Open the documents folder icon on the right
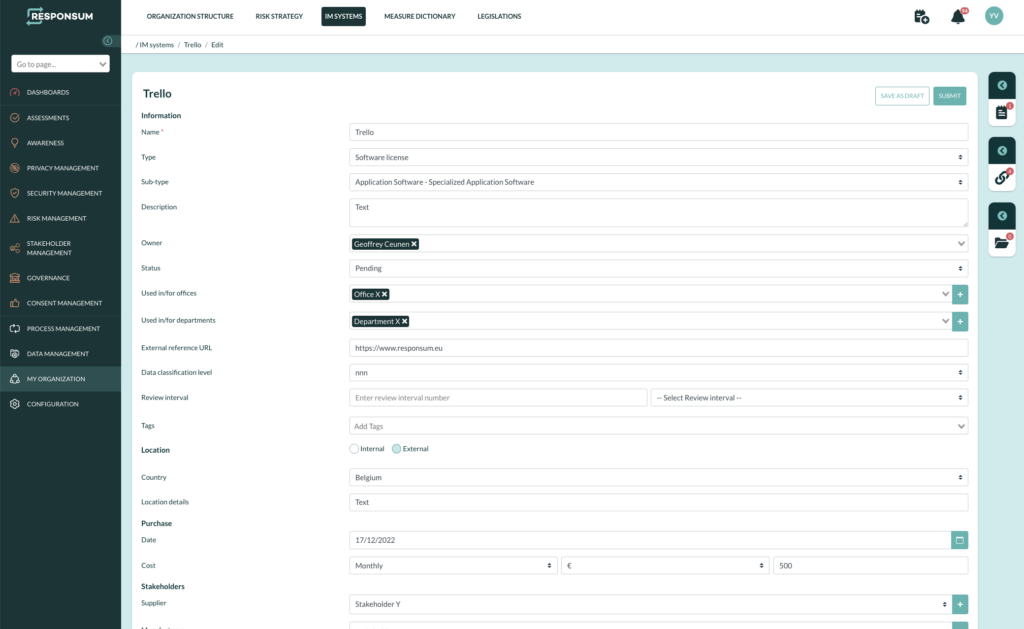The height and width of the screenshot is (629, 1024). click(x=1002, y=242)
